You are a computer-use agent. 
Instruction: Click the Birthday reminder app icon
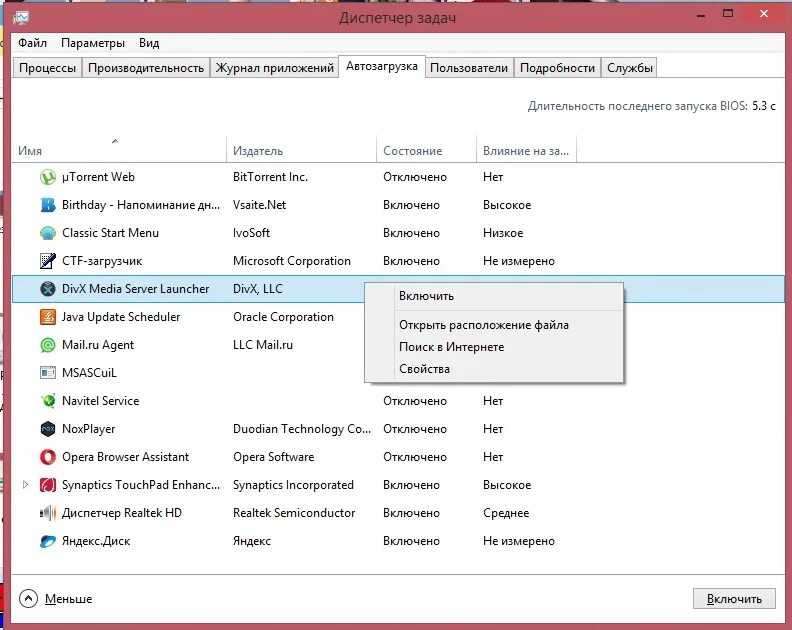(x=47, y=205)
